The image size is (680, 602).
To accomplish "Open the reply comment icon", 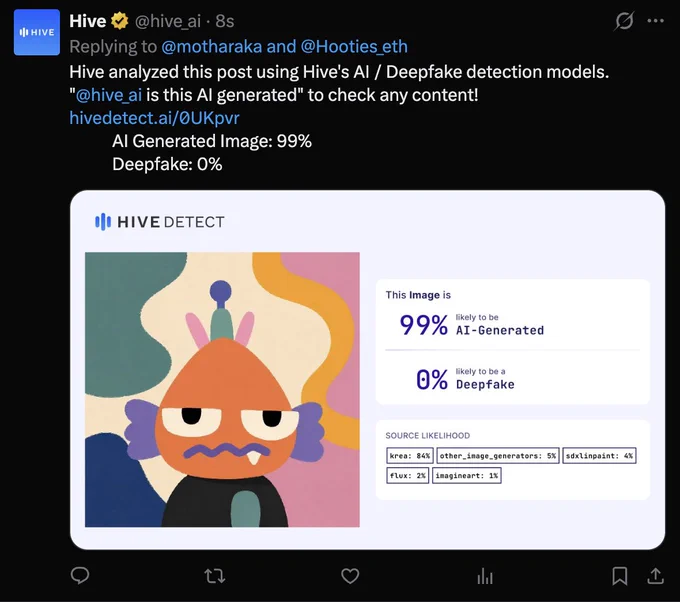I will [80, 576].
